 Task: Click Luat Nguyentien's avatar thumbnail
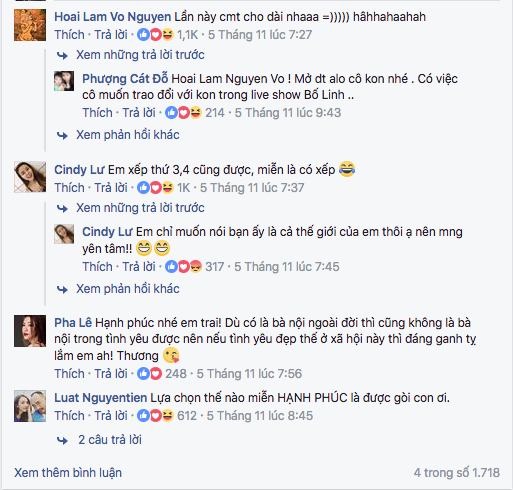tap(30, 406)
